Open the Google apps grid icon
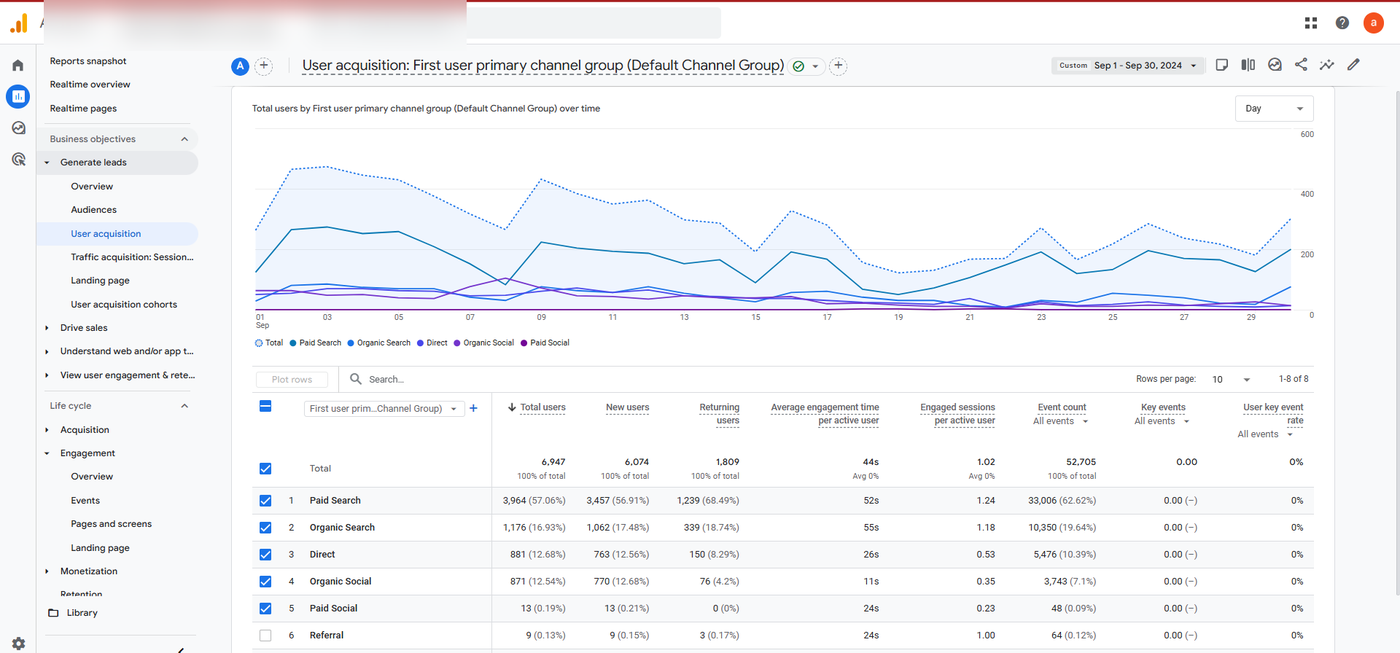Image resolution: width=1400 pixels, height=653 pixels. (x=1311, y=23)
